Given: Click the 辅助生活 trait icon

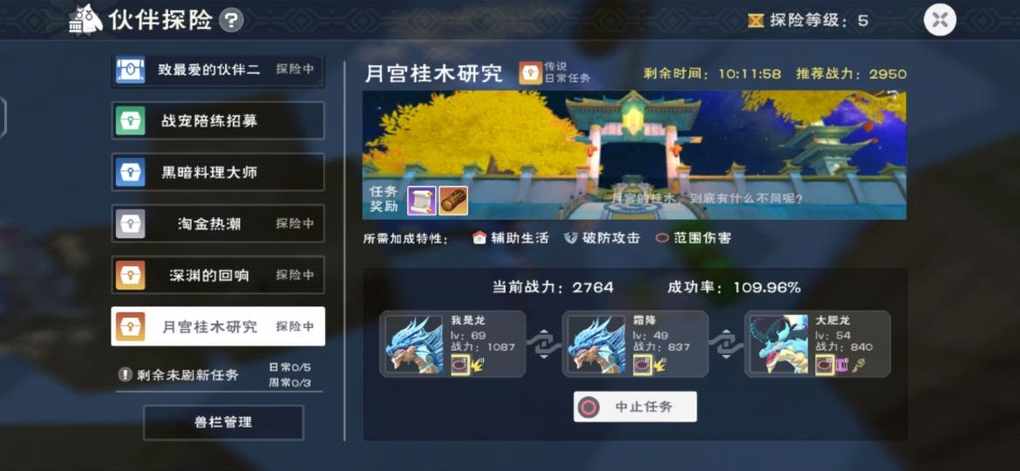Looking at the screenshot, I should pyautogui.click(x=479, y=238).
